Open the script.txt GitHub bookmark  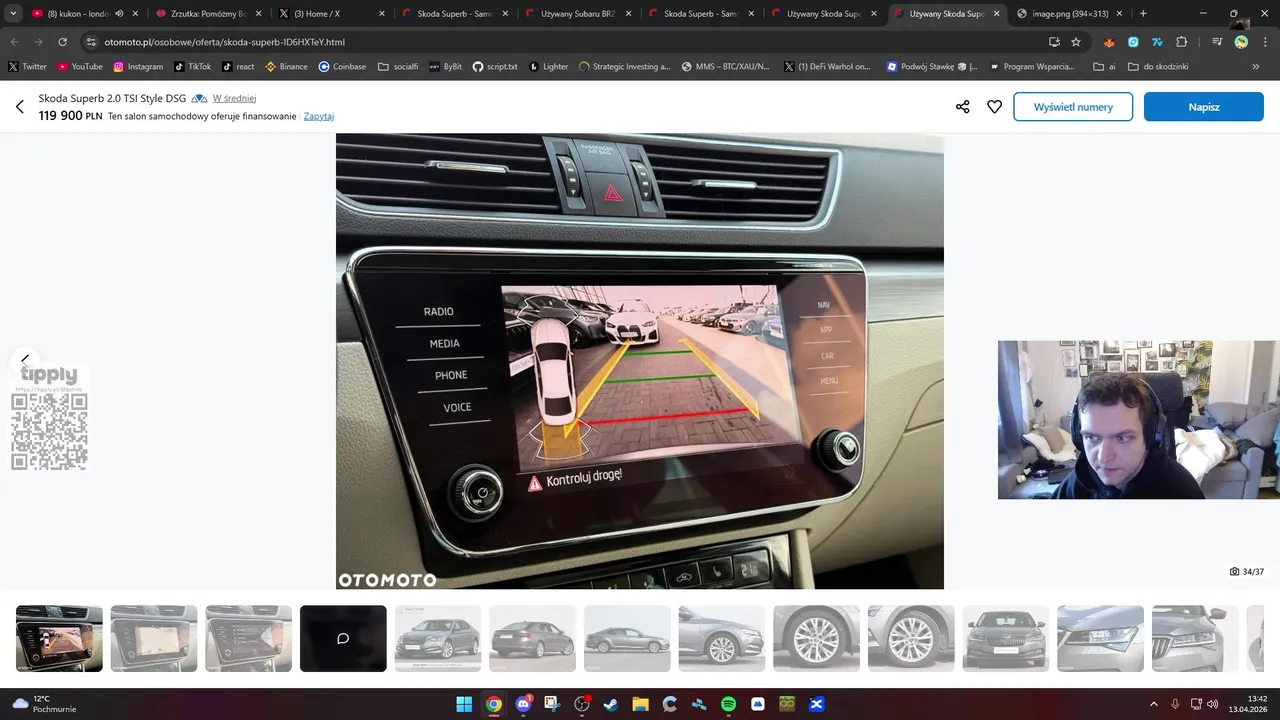pyautogui.click(x=495, y=67)
